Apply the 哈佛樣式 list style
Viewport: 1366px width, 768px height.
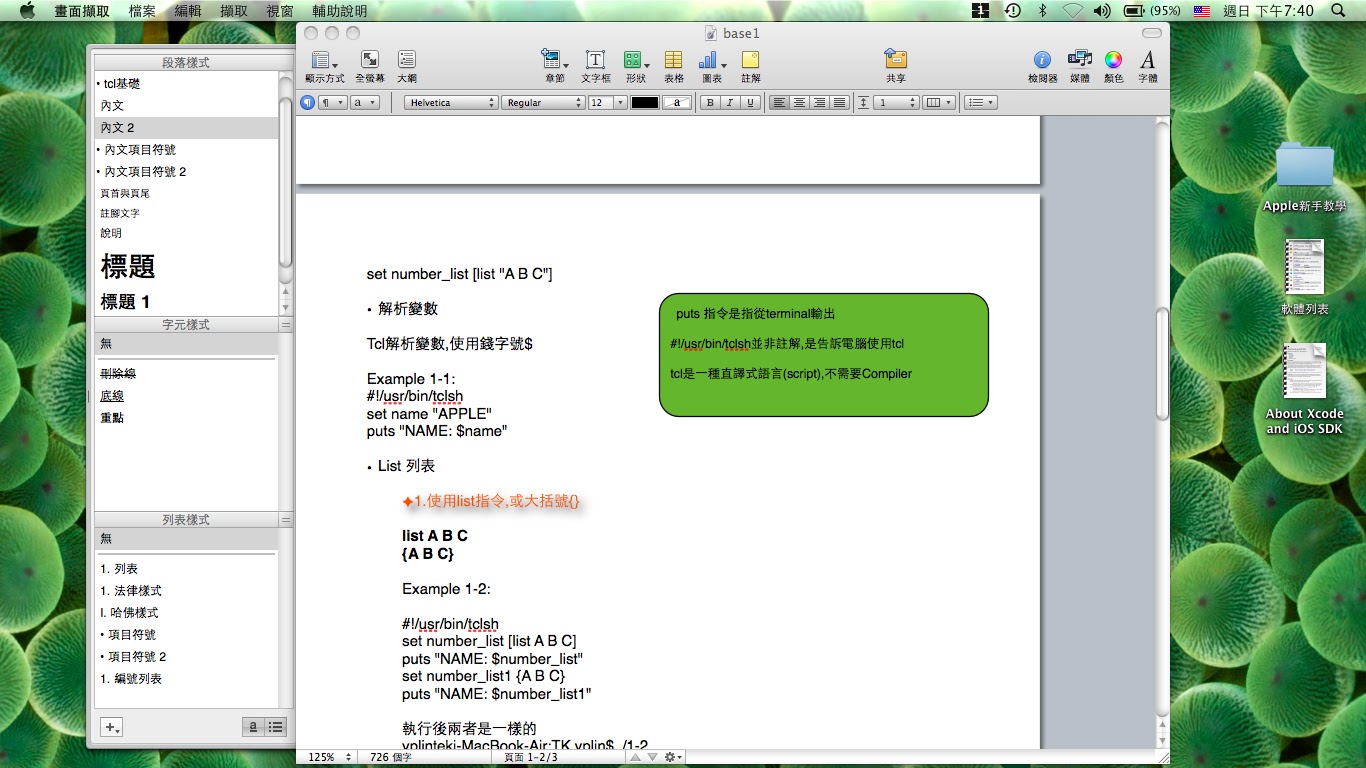[186, 612]
